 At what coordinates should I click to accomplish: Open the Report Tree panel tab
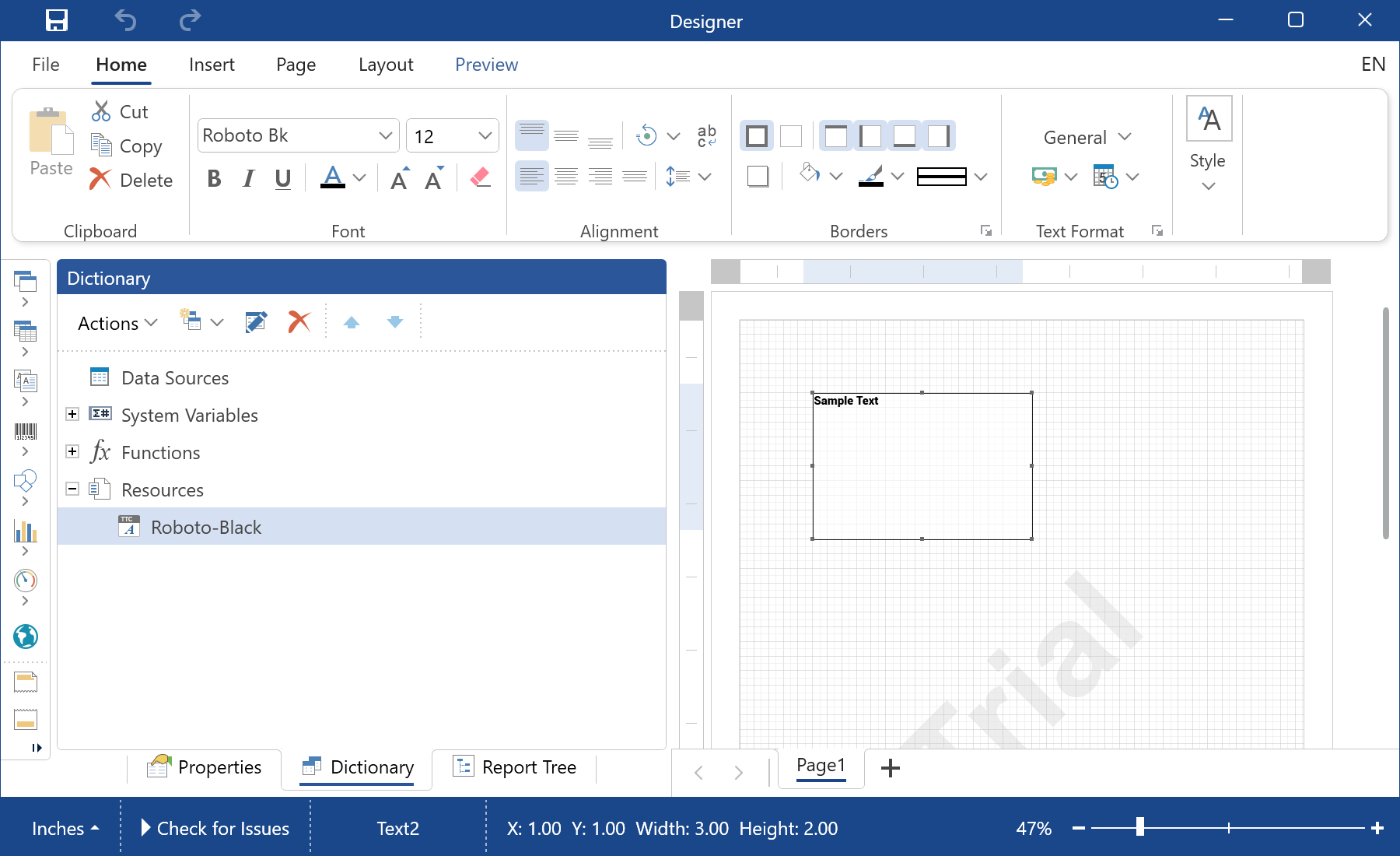[515, 767]
